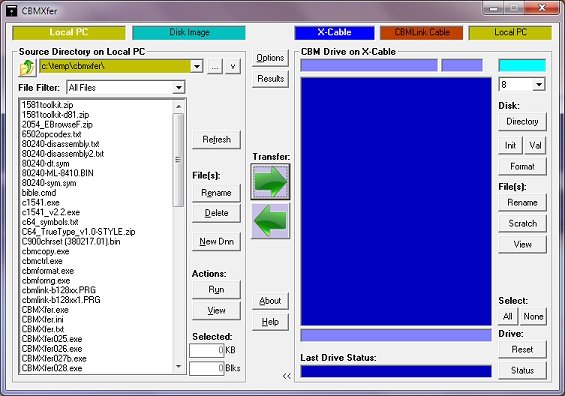The width and height of the screenshot is (565, 396).
Task: Select file 1581toolkit.zip
Action: (x=48, y=105)
